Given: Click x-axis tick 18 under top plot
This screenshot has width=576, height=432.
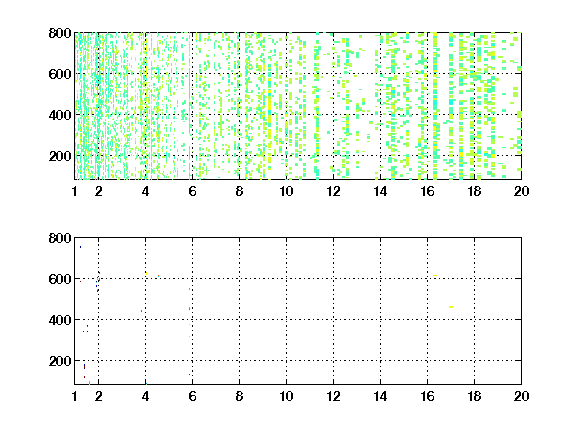Looking at the screenshot, I should coord(474,191).
